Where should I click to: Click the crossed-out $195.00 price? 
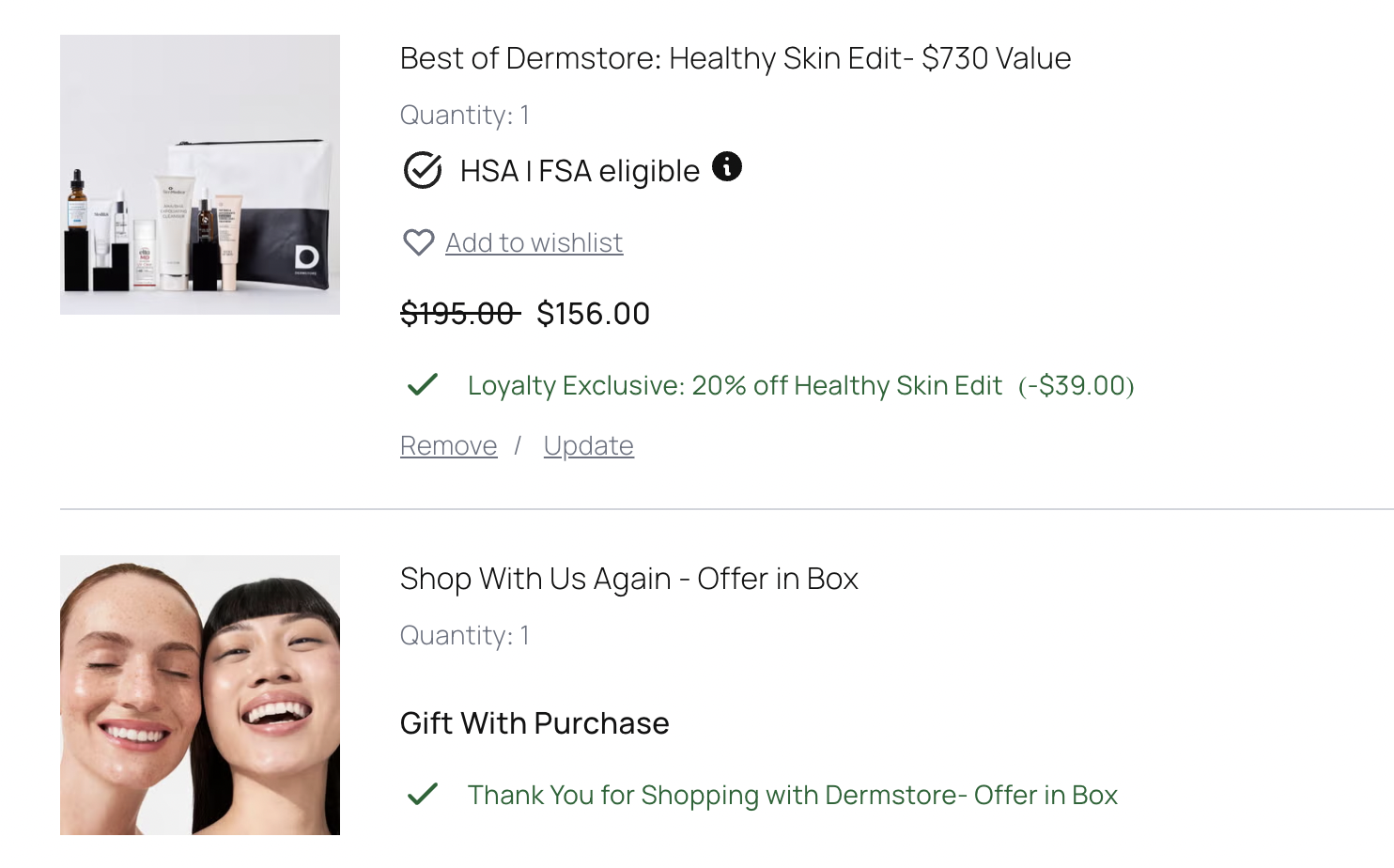[458, 314]
